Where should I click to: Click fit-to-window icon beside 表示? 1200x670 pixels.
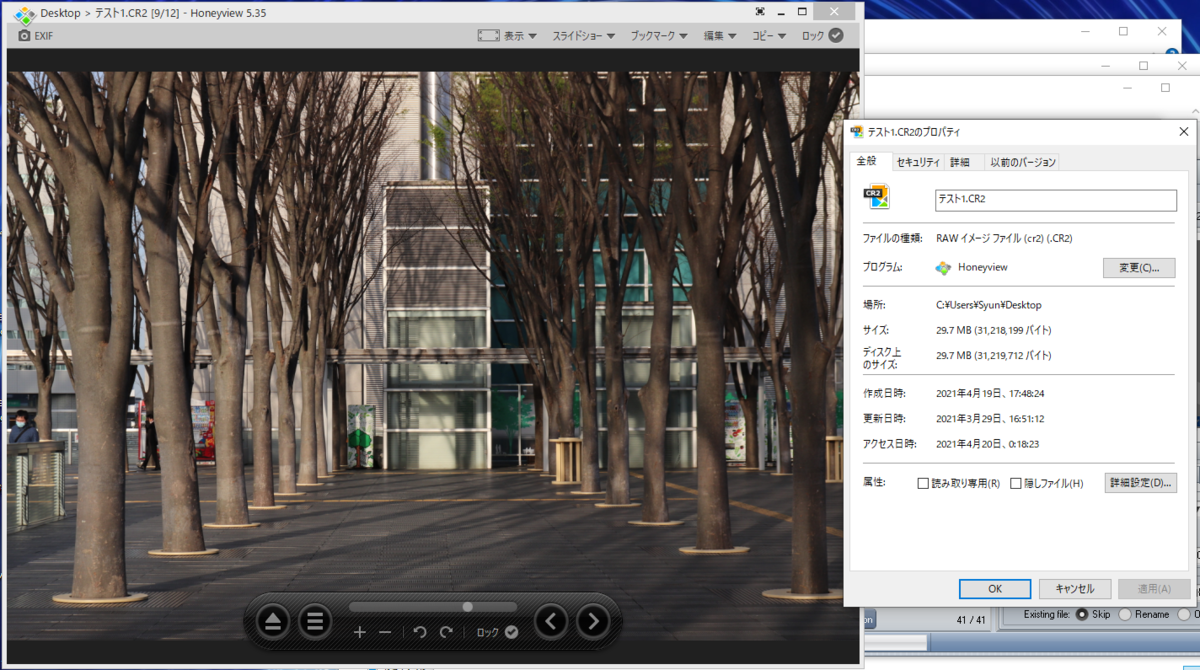(x=488, y=35)
